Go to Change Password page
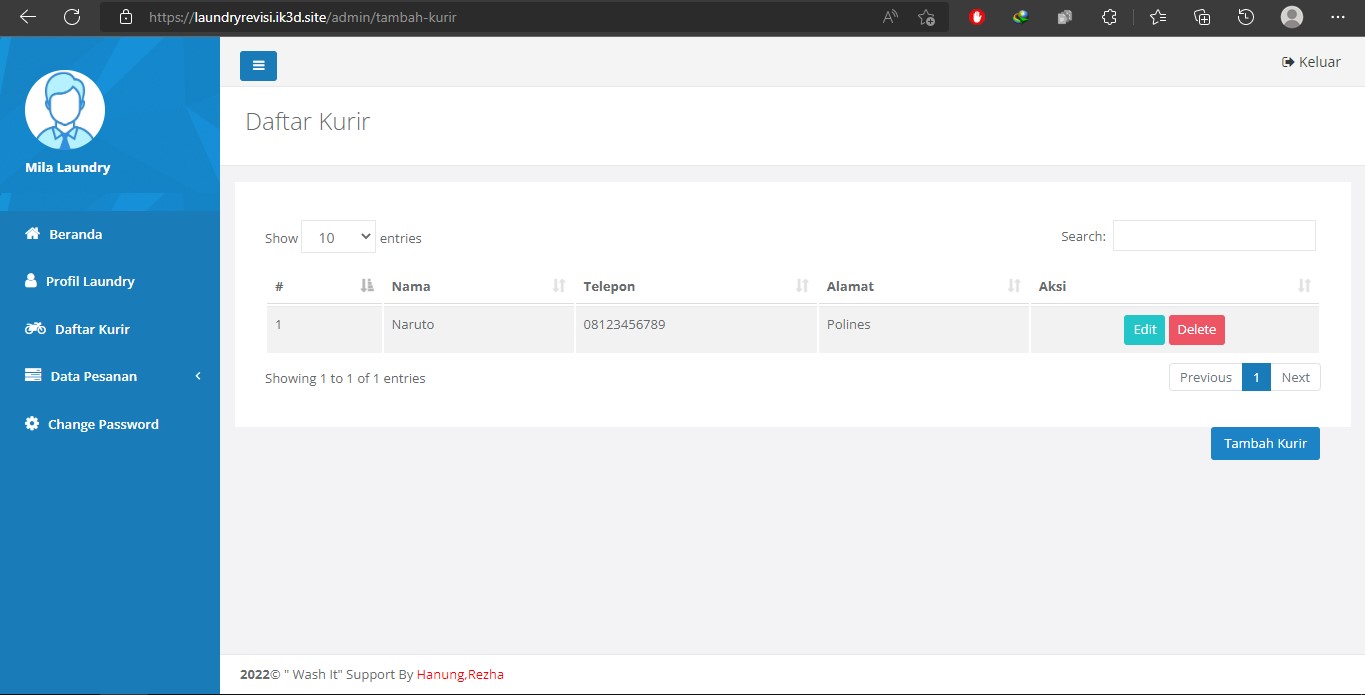This screenshot has height=695, width=1365. (102, 424)
